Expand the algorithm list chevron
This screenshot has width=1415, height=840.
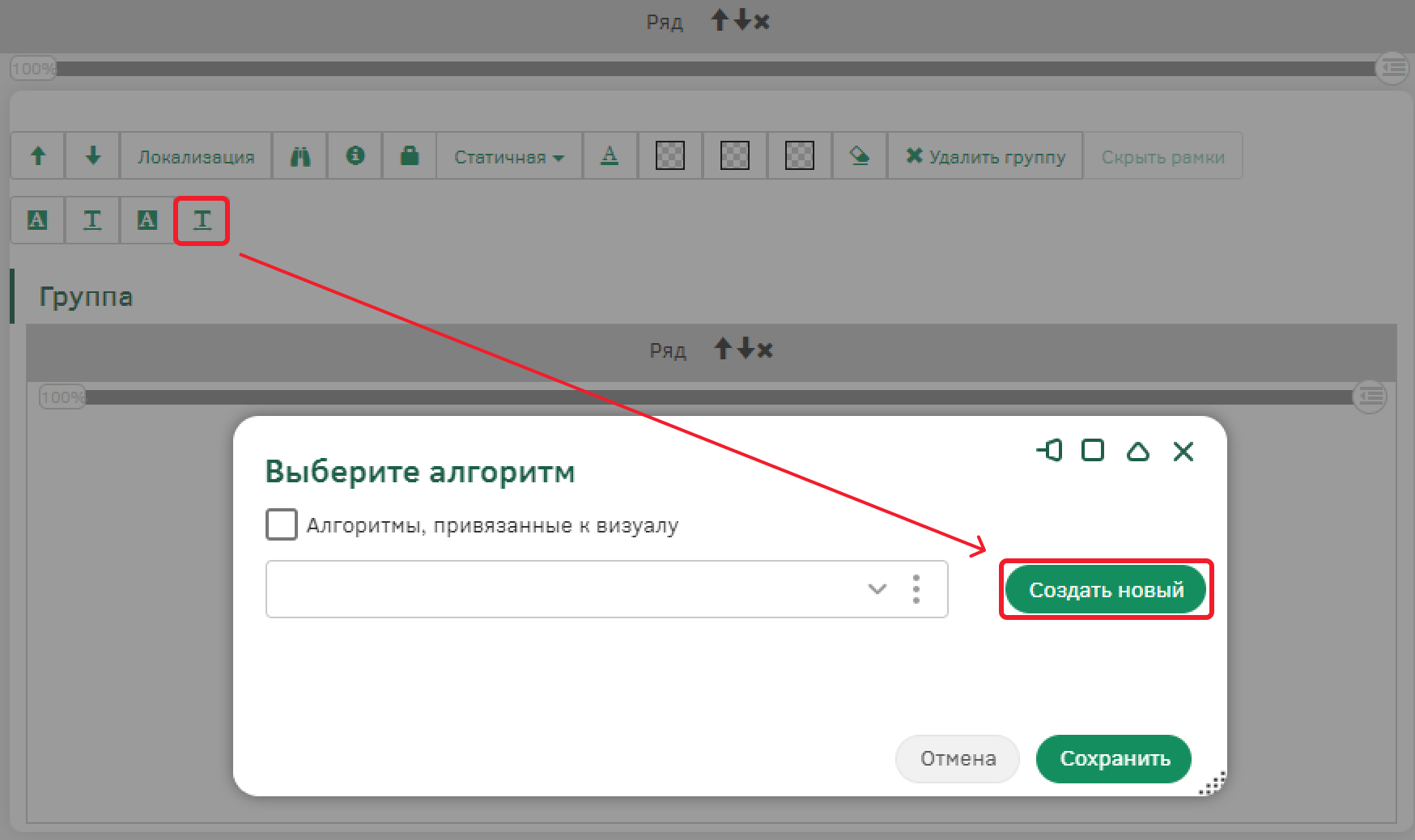(x=877, y=589)
